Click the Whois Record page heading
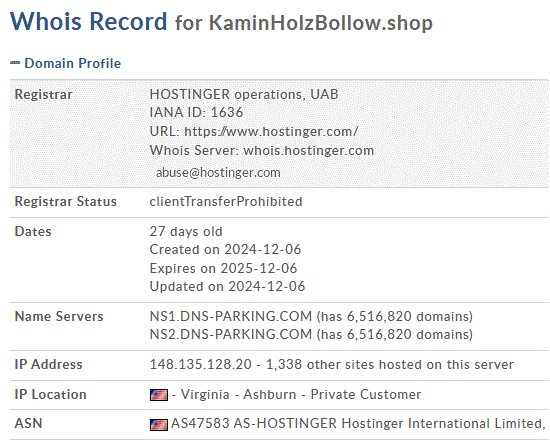Viewport: 550px width, 445px height. (89, 21)
